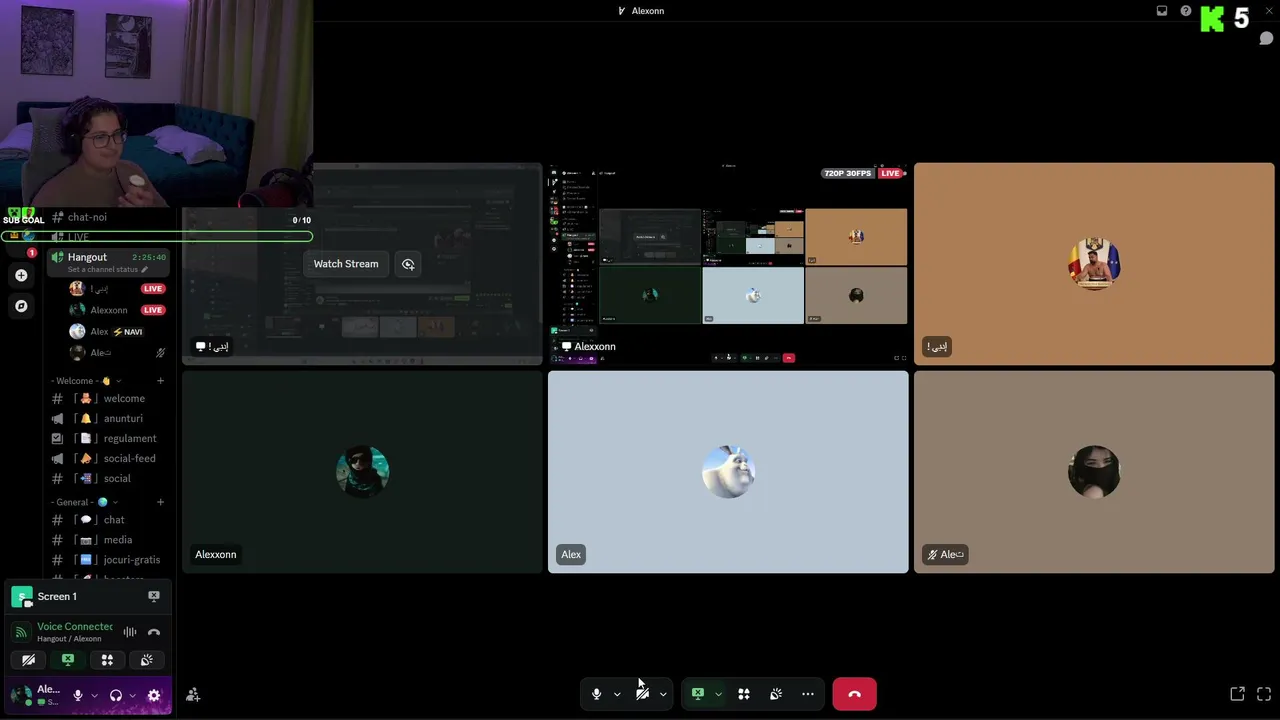
Task: Open the chat text channel
Action: [108, 520]
